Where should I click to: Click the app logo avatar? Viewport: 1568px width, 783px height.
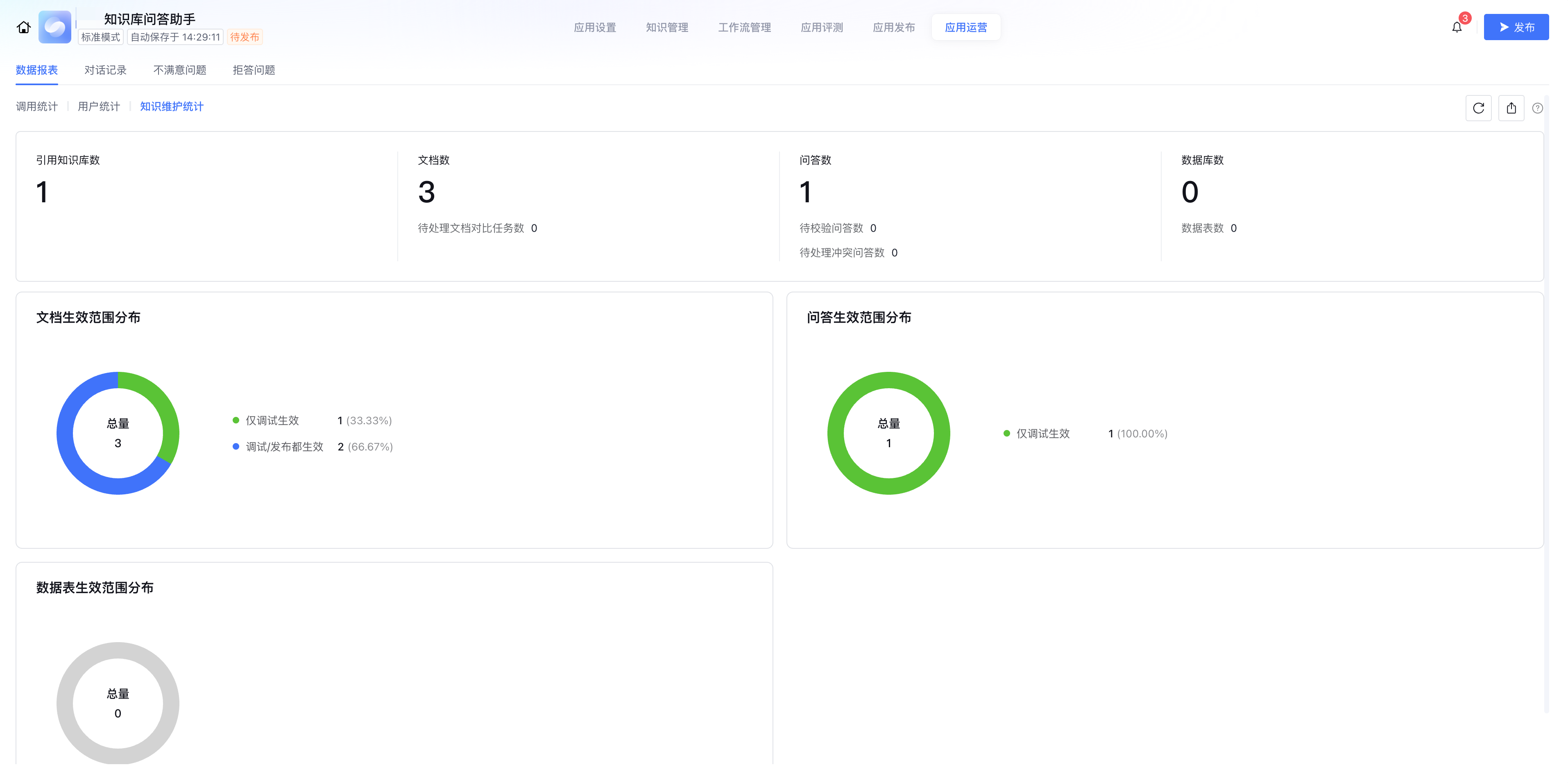pyautogui.click(x=55, y=27)
